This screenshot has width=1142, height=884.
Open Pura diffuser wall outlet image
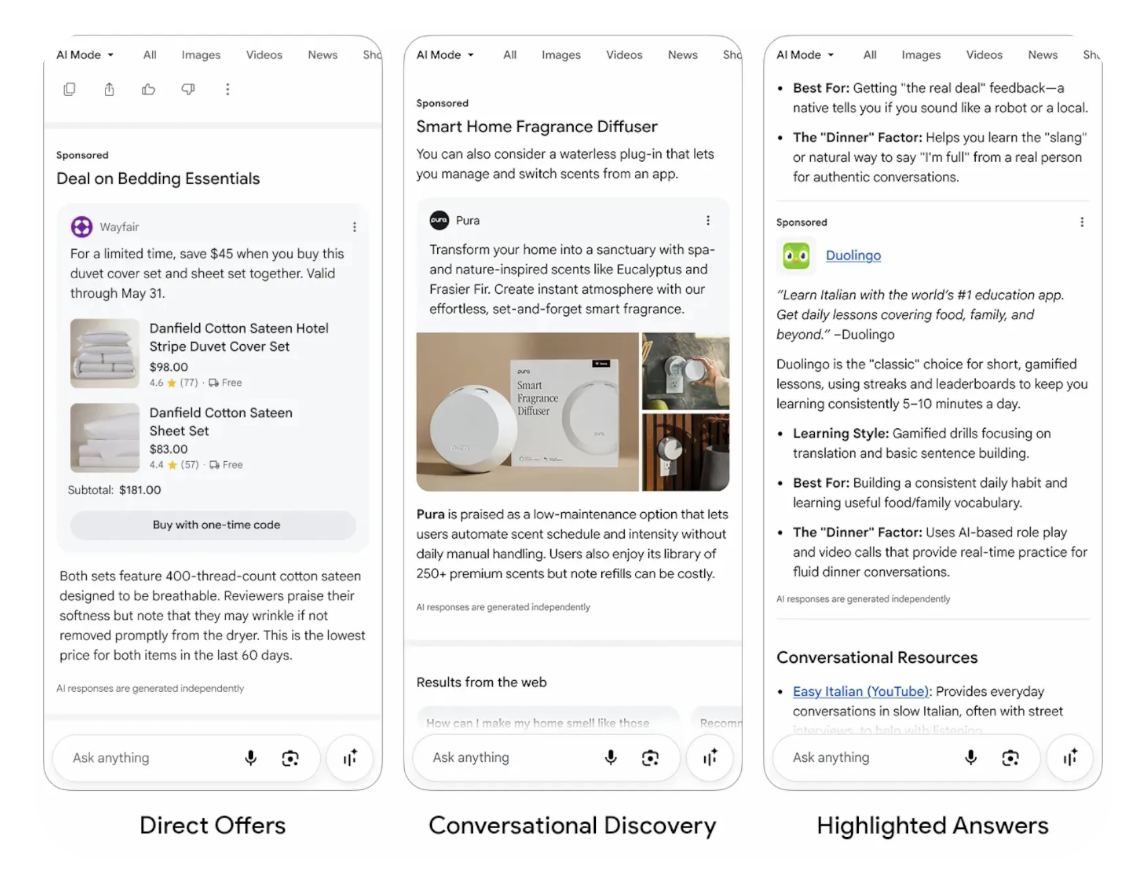click(685, 452)
